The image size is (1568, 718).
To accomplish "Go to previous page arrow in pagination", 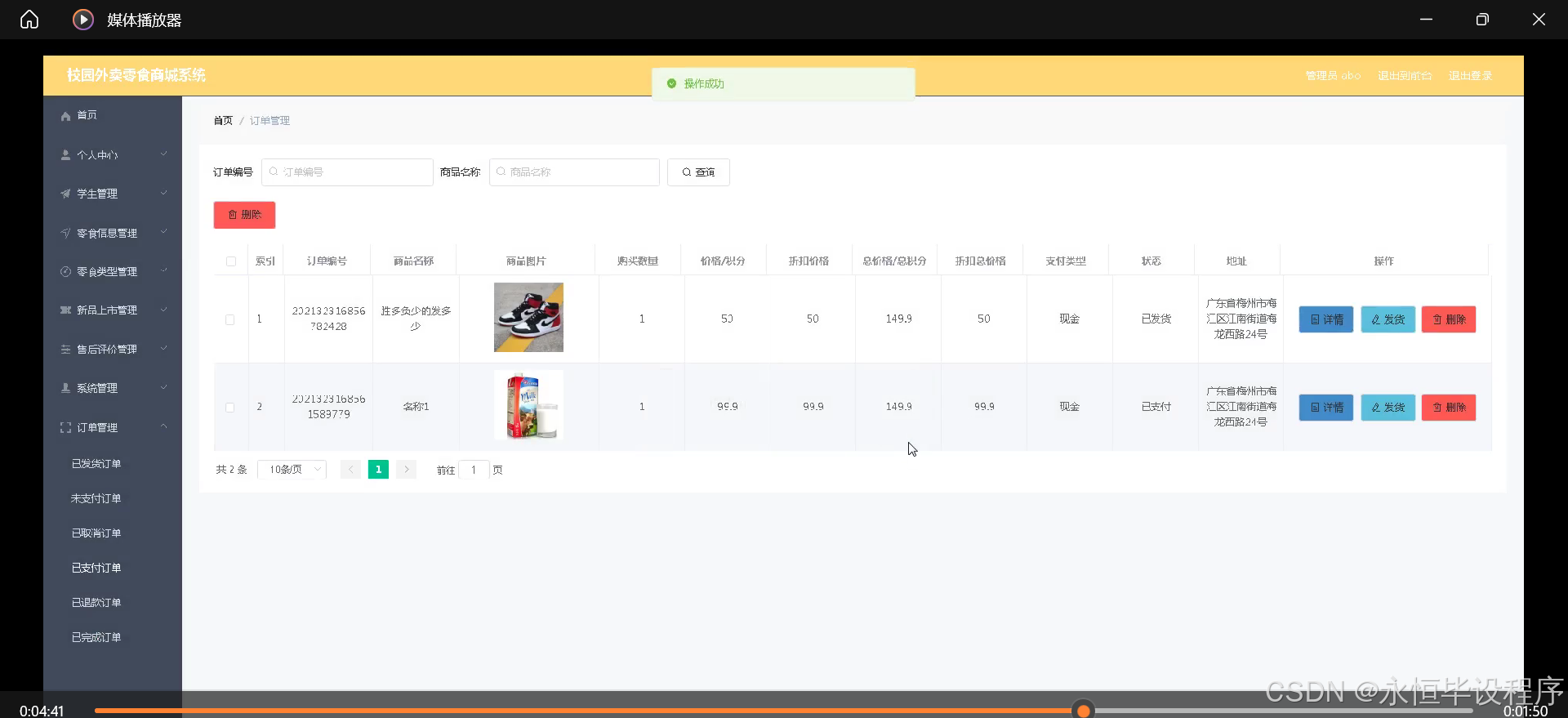I will pyautogui.click(x=350, y=470).
